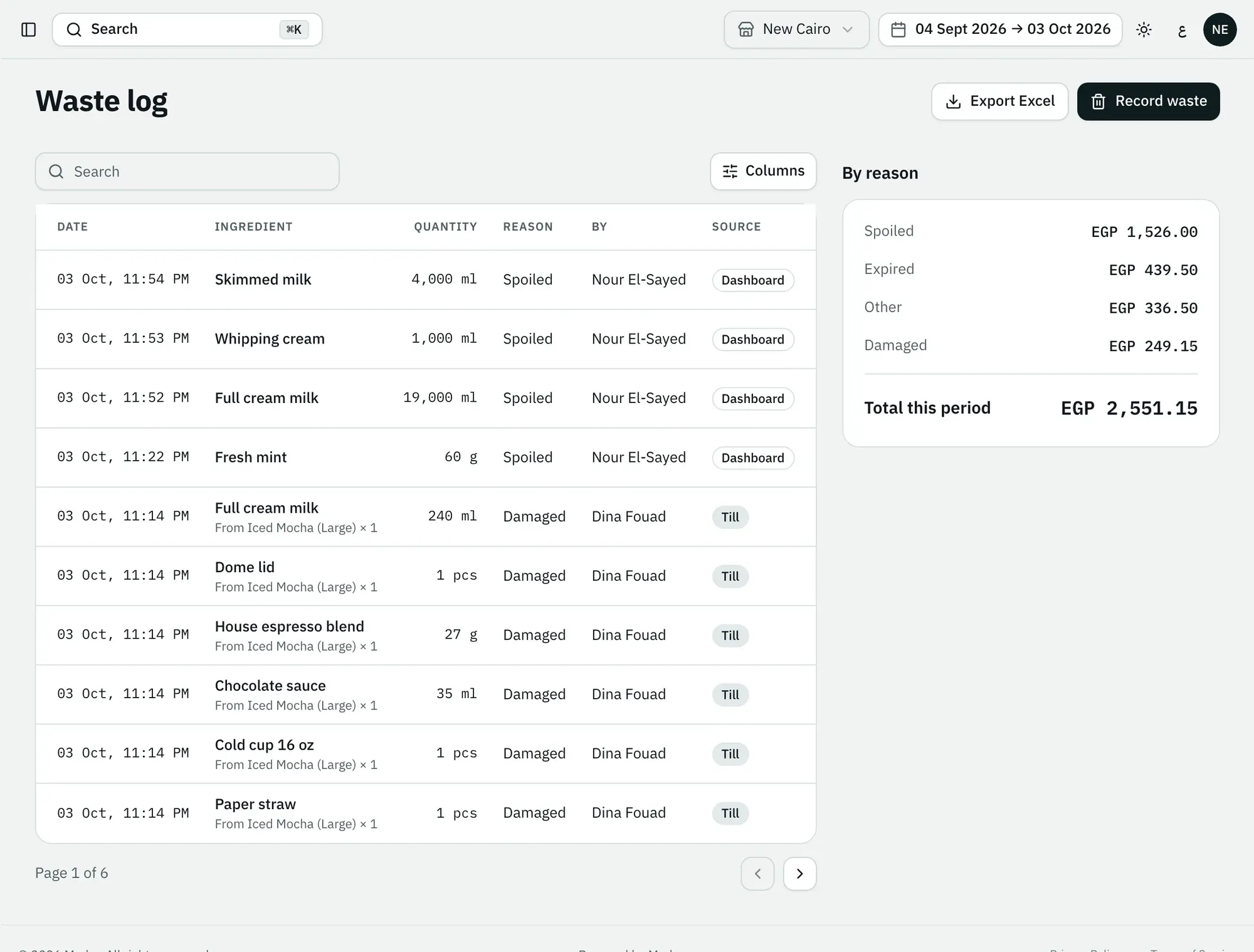Click the SOURCE column header
This screenshot has height=952, width=1254.
tap(736, 227)
